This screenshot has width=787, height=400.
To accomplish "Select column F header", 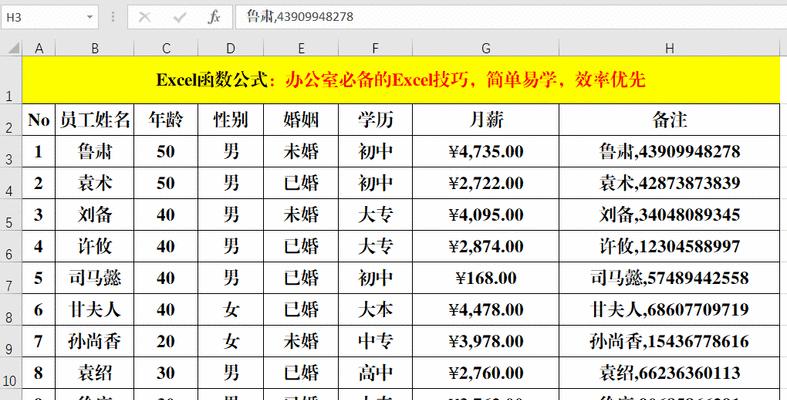I will (375, 48).
